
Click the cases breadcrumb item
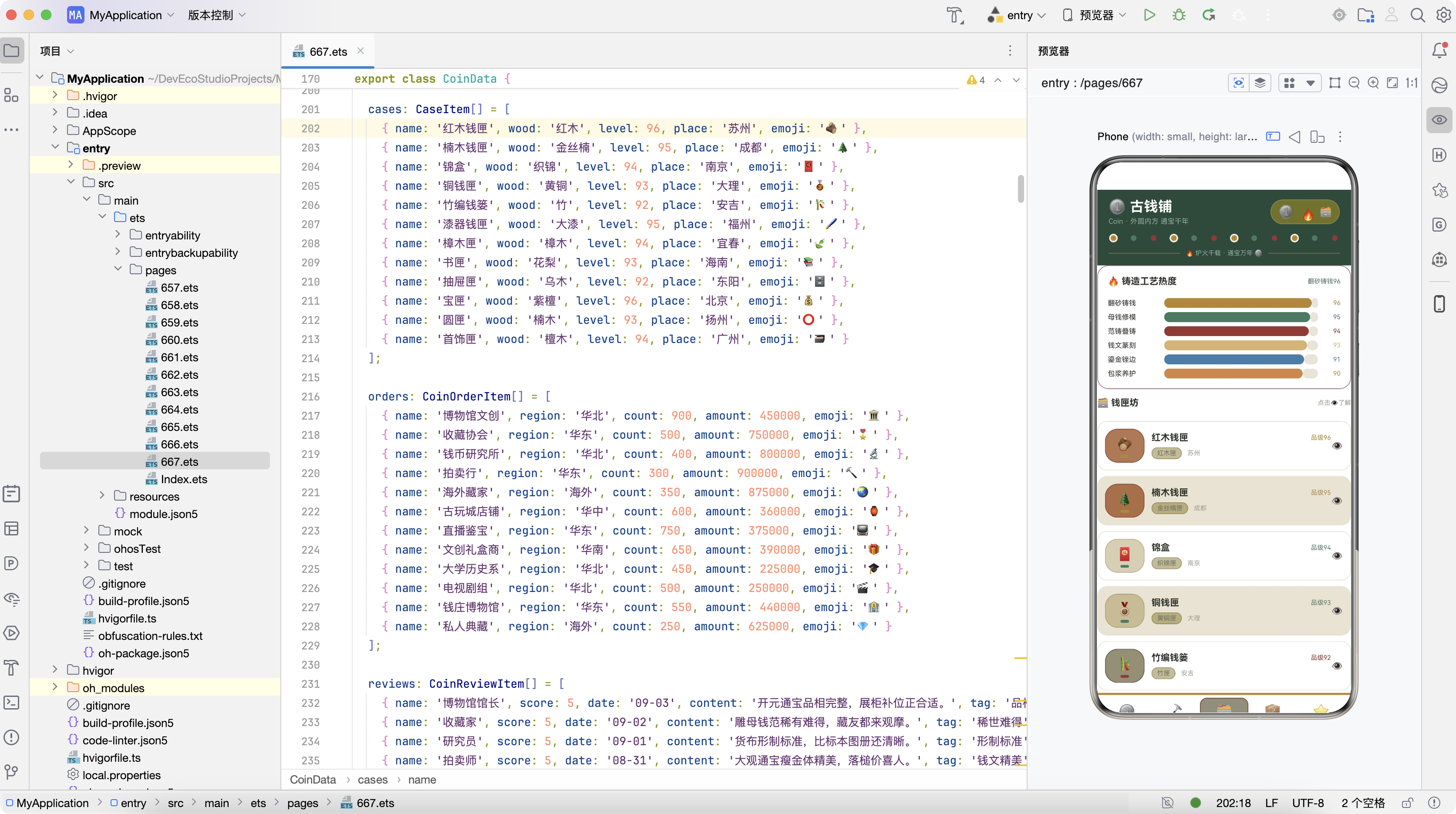(x=372, y=780)
